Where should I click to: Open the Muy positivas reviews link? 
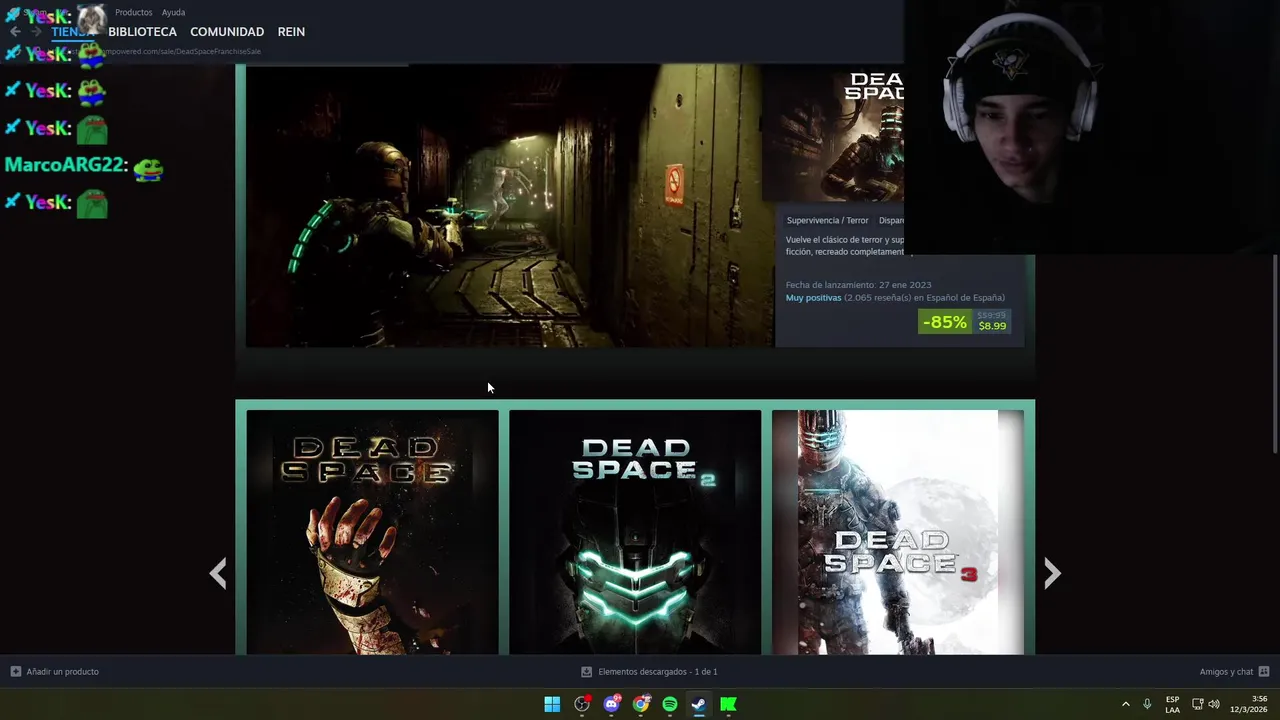(x=813, y=298)
